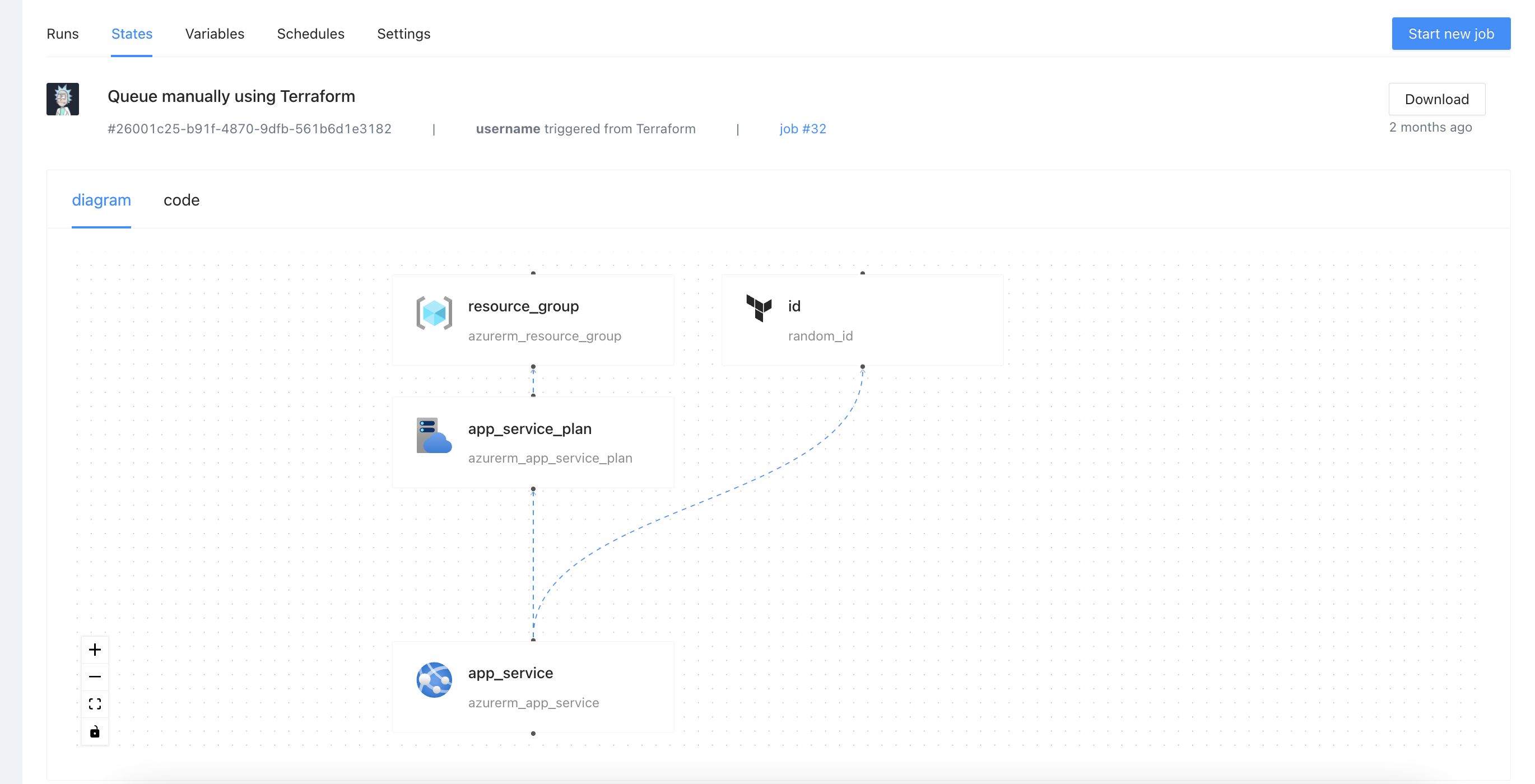Open the job #32 link
This screenshot has height=784, width=1535.
click(803, 129)
